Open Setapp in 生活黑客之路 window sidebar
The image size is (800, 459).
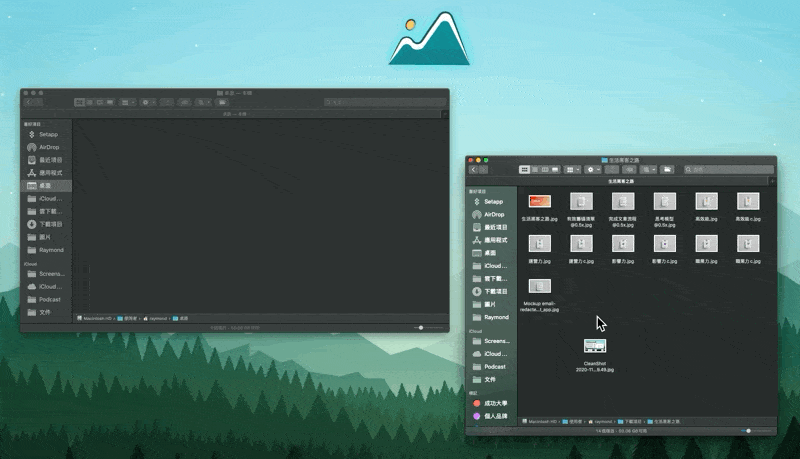pos(491,201)
